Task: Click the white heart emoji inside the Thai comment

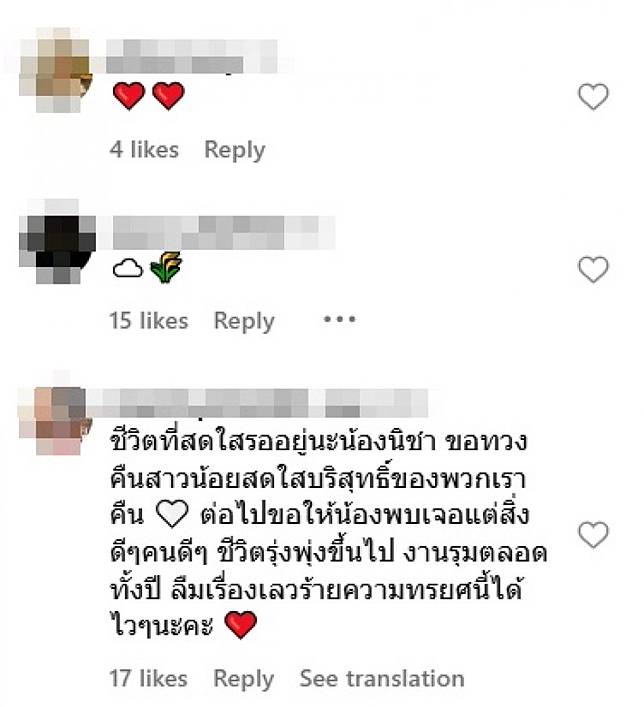Action: 171,514
